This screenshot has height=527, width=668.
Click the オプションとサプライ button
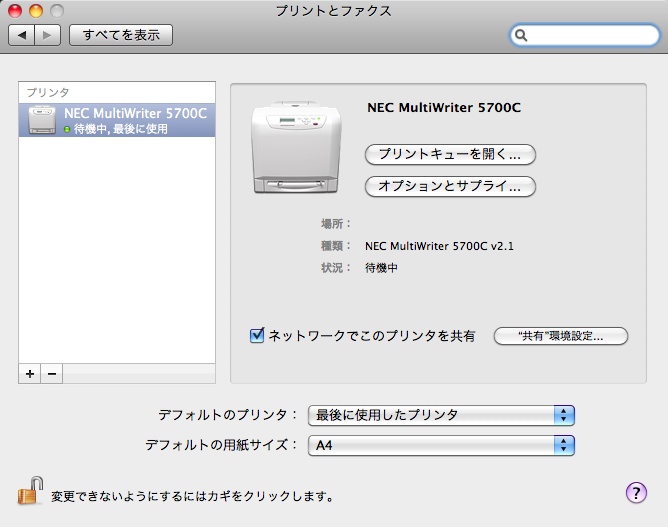pyautogui.click(x=450, y=186)
